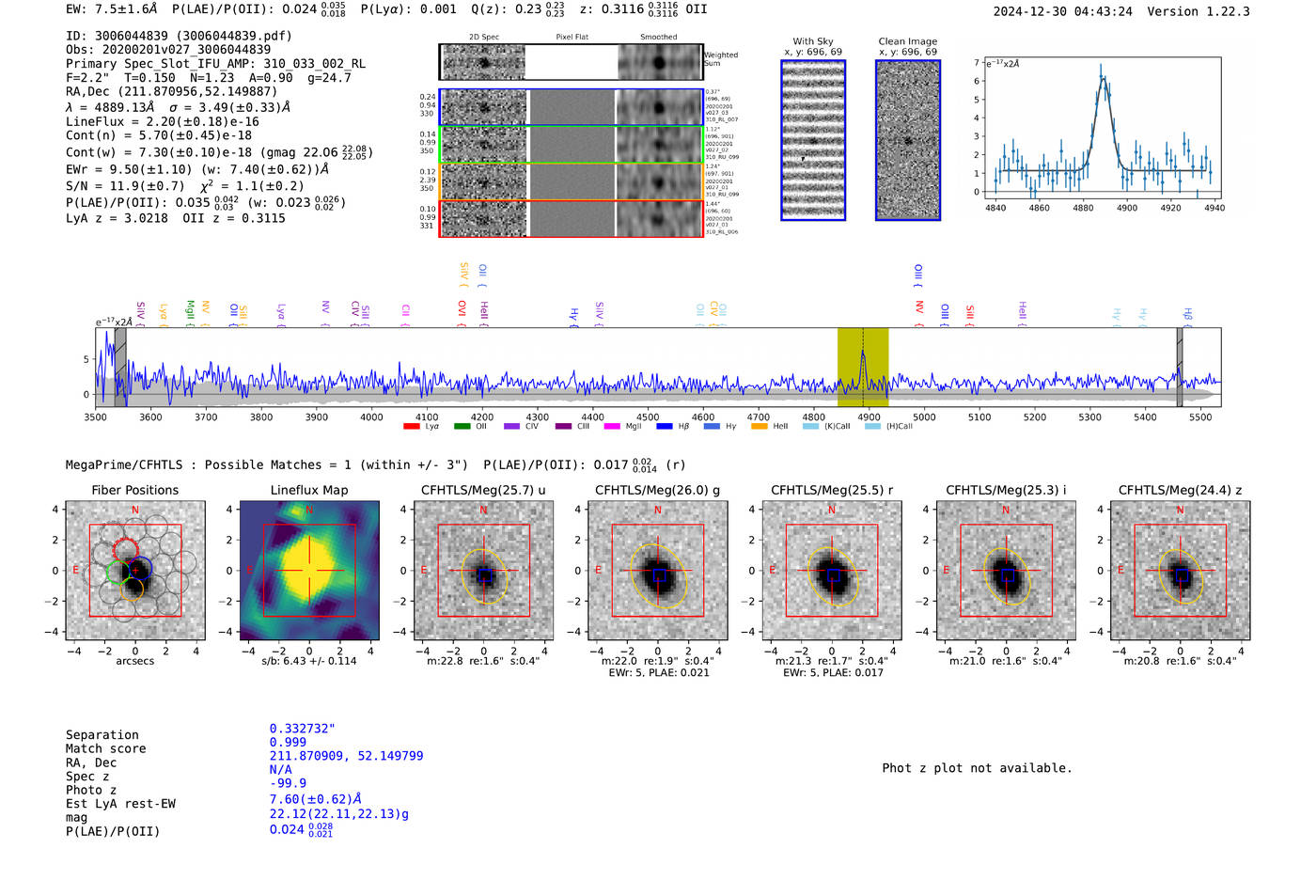The image size is (1316, 896).
Task: Select the blue Hβ legend swatch
Action: pyautogui.click(x=665, y=426)
